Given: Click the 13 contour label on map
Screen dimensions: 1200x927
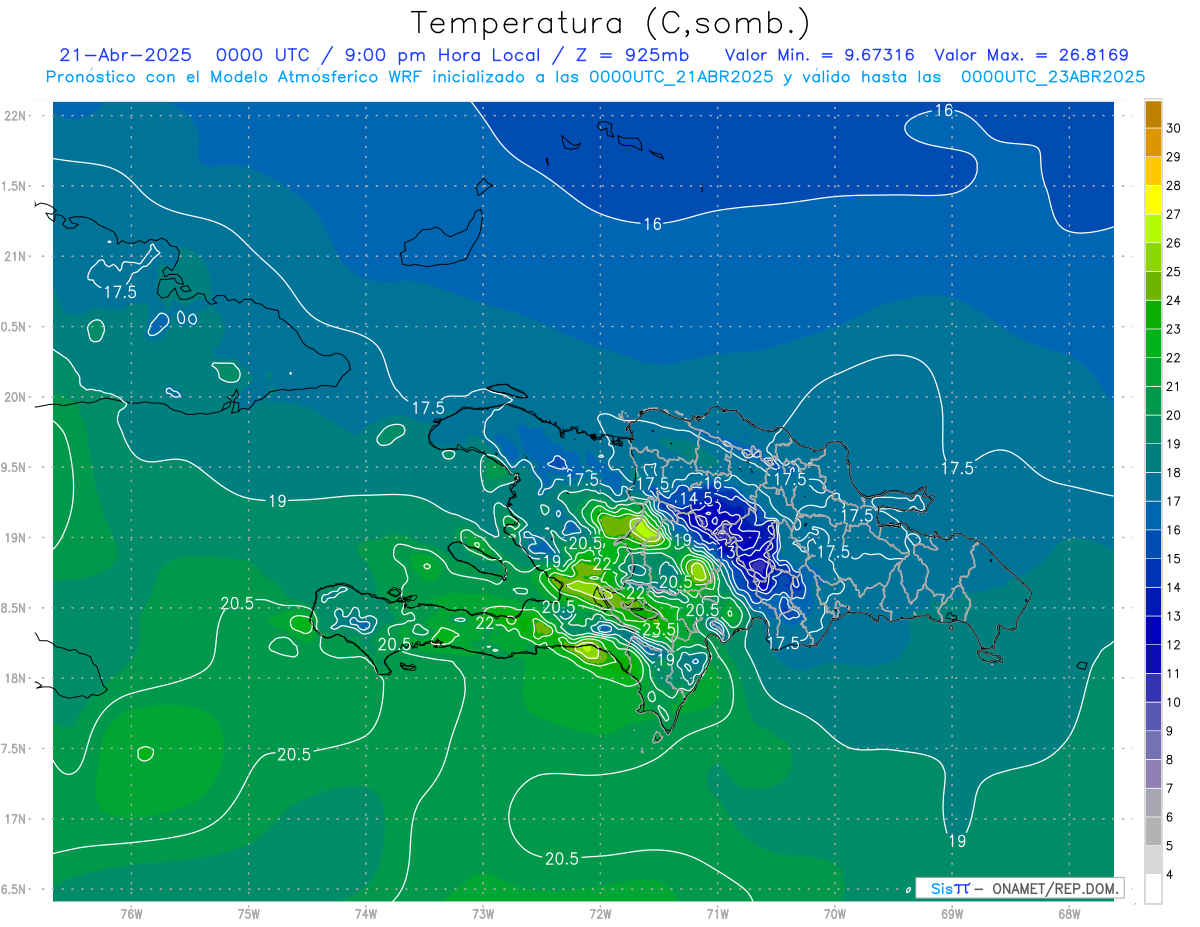Looking at the screenshot, I should (727, 551).
